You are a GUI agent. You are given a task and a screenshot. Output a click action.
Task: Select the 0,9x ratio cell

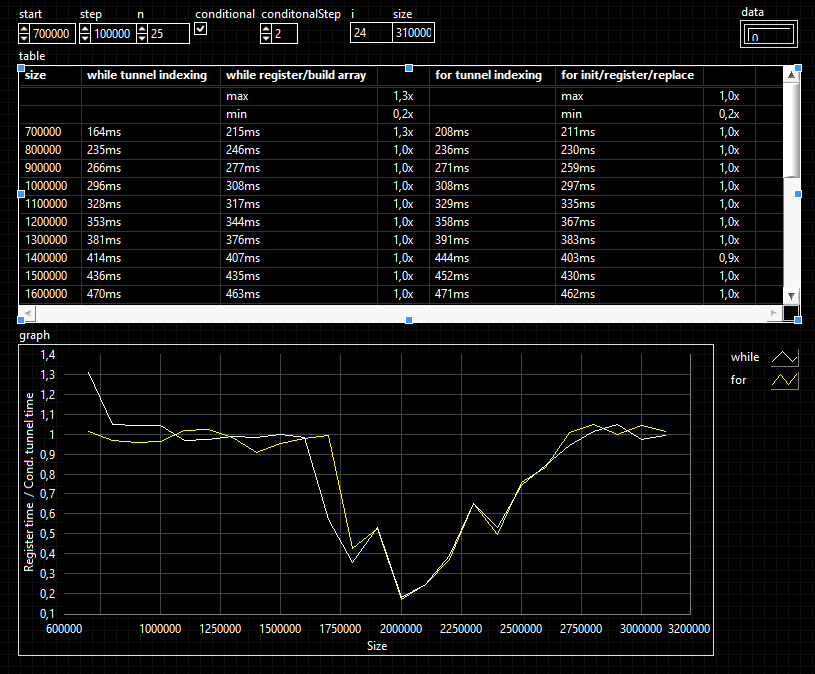click(x=729, y=258)
